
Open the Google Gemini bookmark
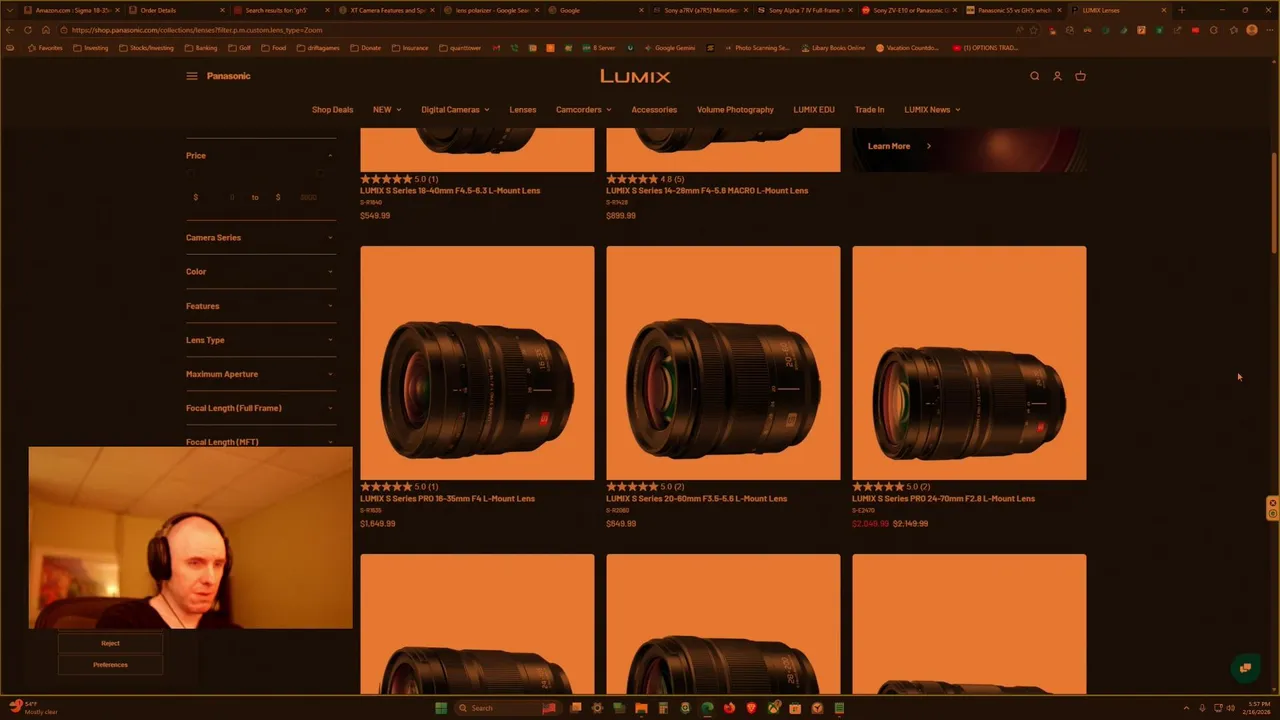pos(670,48)
